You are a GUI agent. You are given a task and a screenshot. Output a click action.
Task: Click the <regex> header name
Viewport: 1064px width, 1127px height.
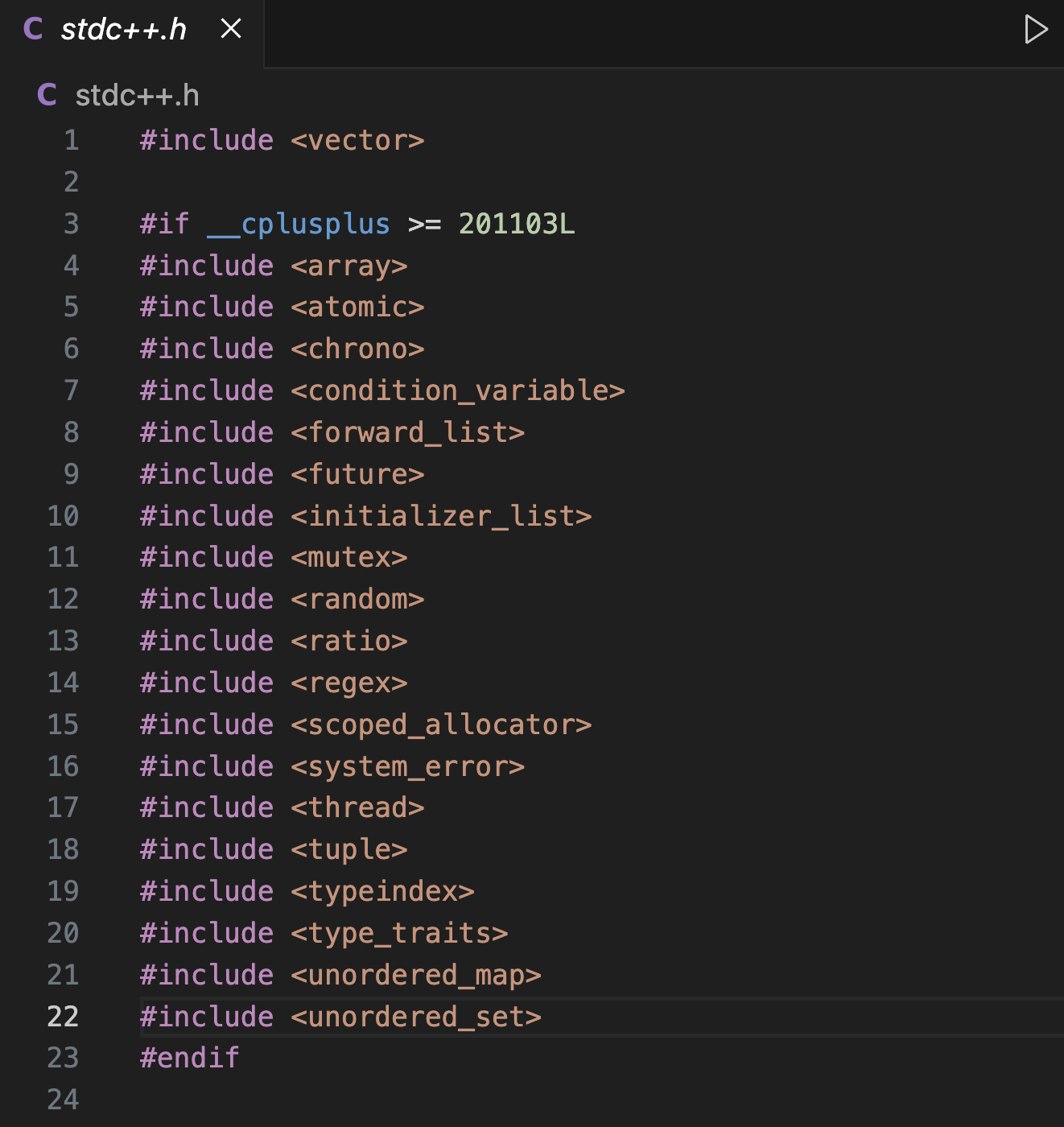[x=349, y=683]
